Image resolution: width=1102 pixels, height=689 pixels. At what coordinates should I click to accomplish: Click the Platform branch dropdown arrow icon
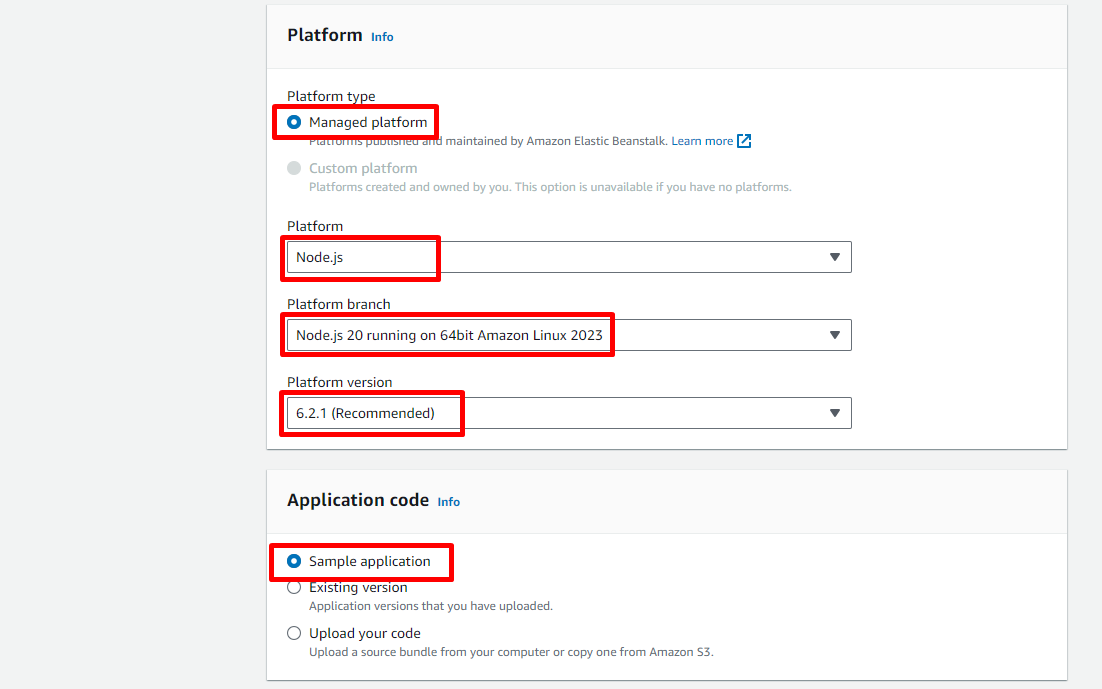click(835, 335)
